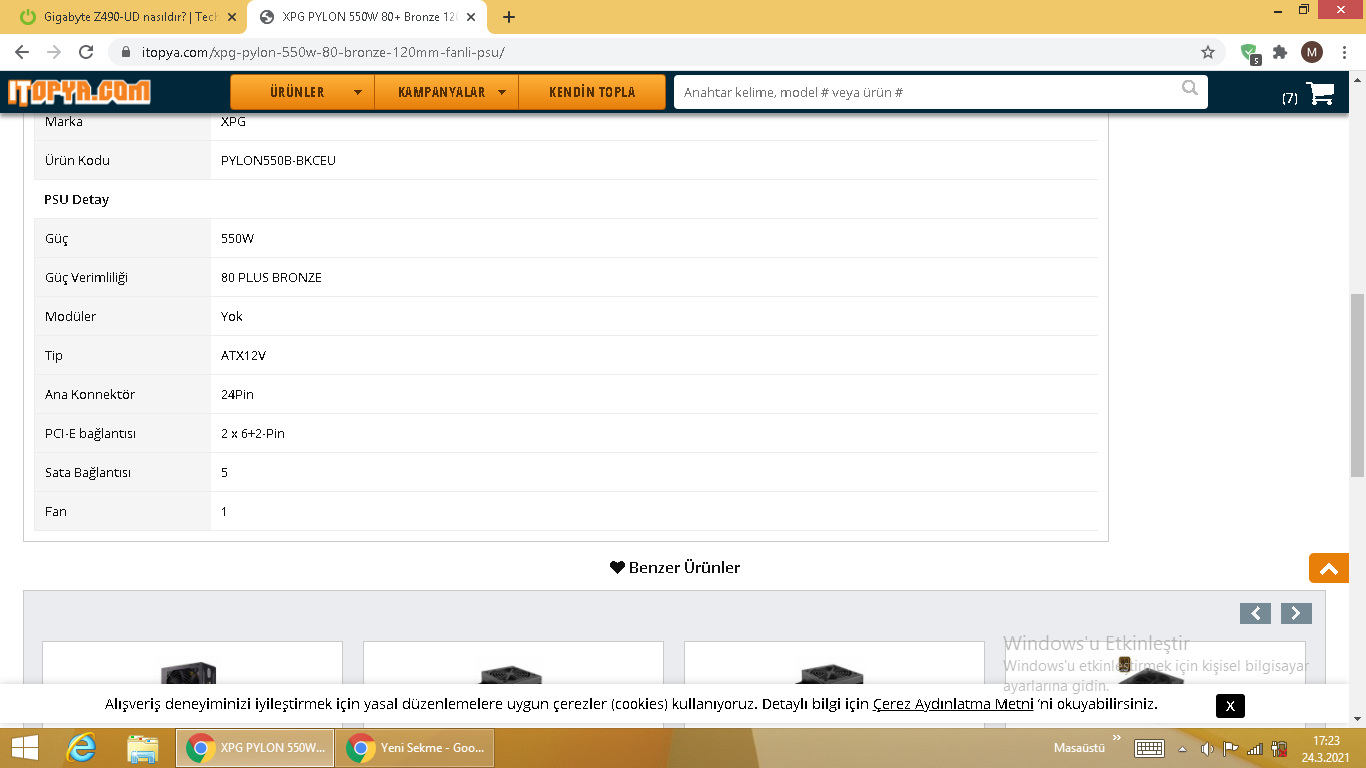The image size is (1366, 768).
Task: Open the Çerez Aydınlatma Metni link
Action: point(953,704)
